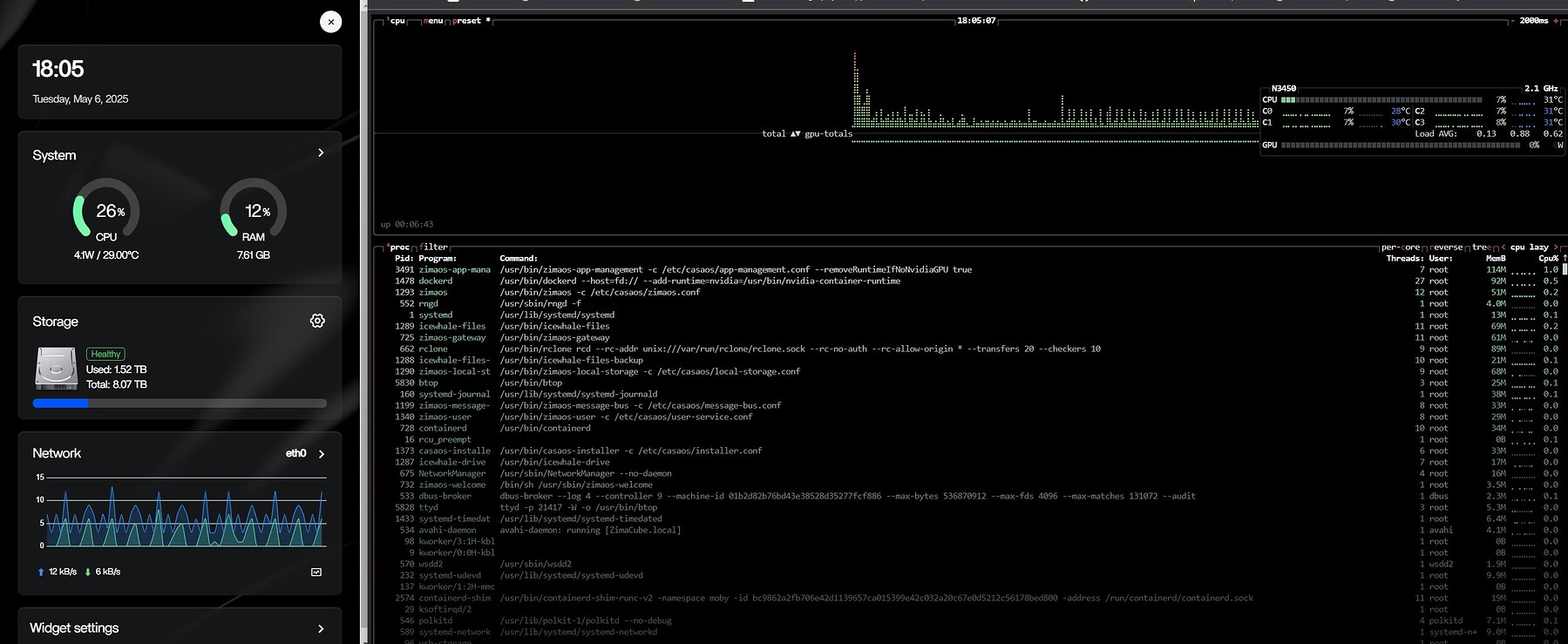Click the eth0 interface label
1568x644 pixels.
coord(296,453)
